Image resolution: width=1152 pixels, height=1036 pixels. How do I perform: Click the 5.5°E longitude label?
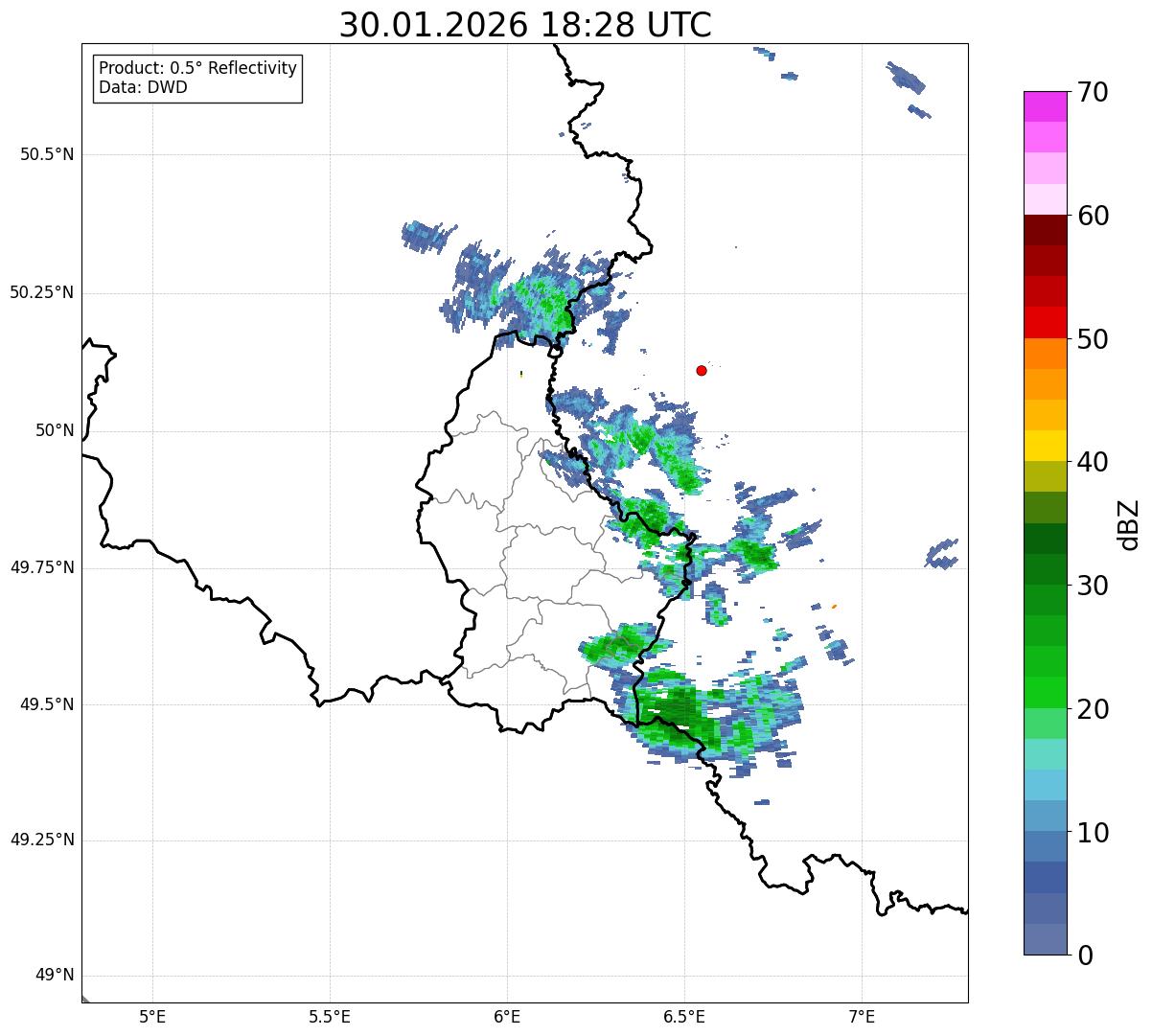point(330,1017)
